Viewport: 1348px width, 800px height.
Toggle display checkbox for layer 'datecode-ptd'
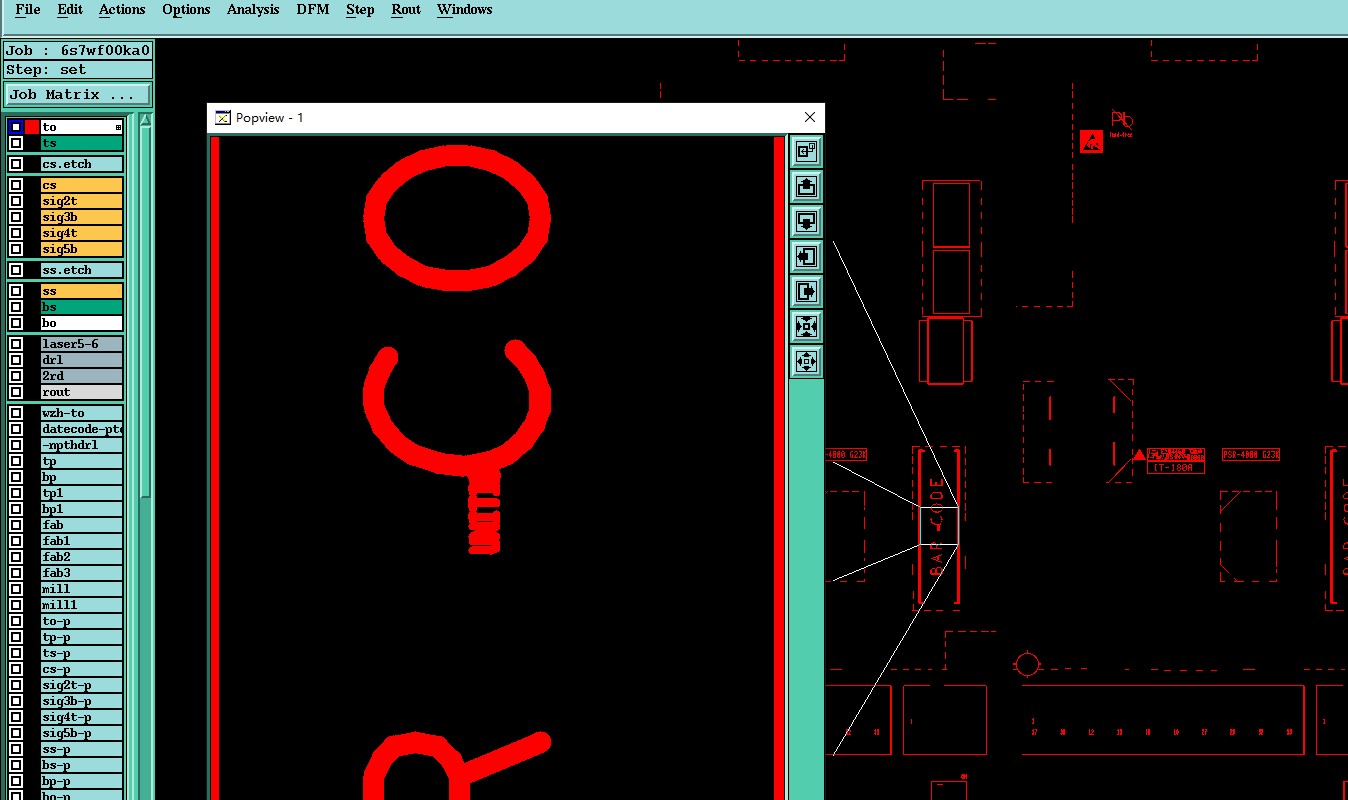click(16, 429)
